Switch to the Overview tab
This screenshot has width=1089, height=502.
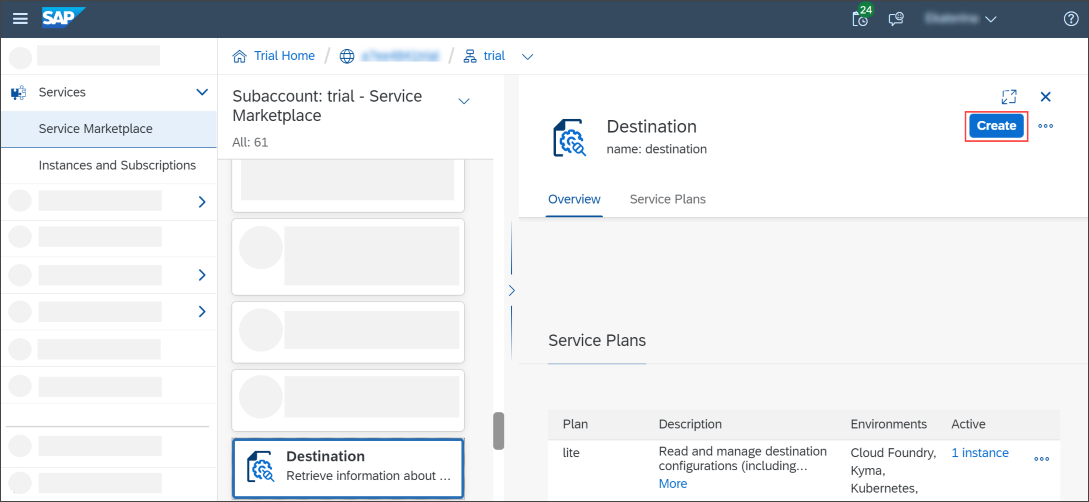(574, 199)
